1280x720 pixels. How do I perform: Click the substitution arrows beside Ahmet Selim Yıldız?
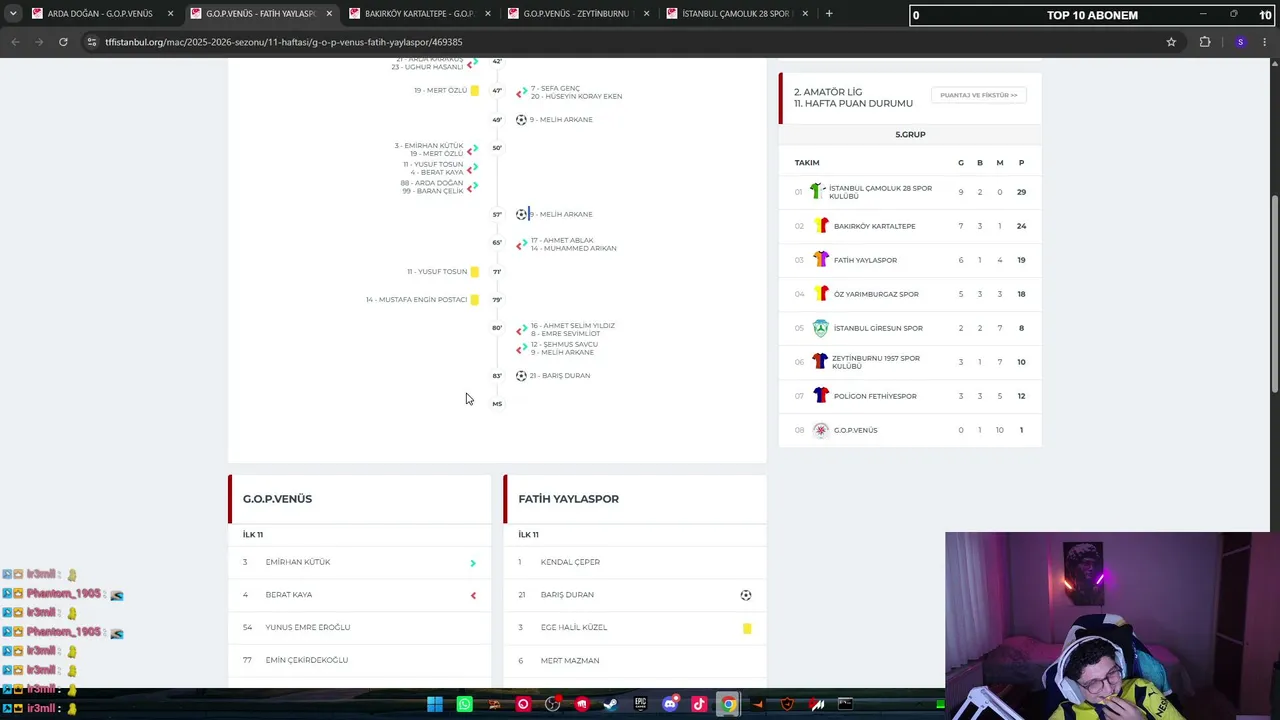(521, 330)
